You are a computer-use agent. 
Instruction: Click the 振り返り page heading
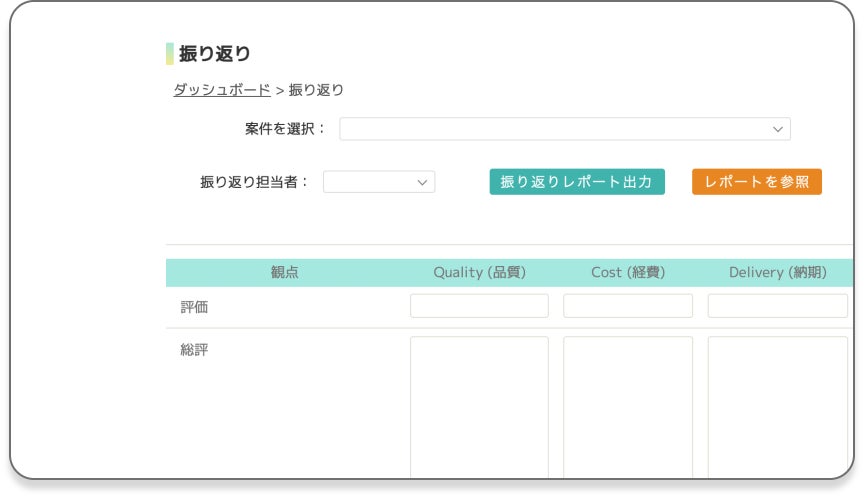(x=215, y=54)
